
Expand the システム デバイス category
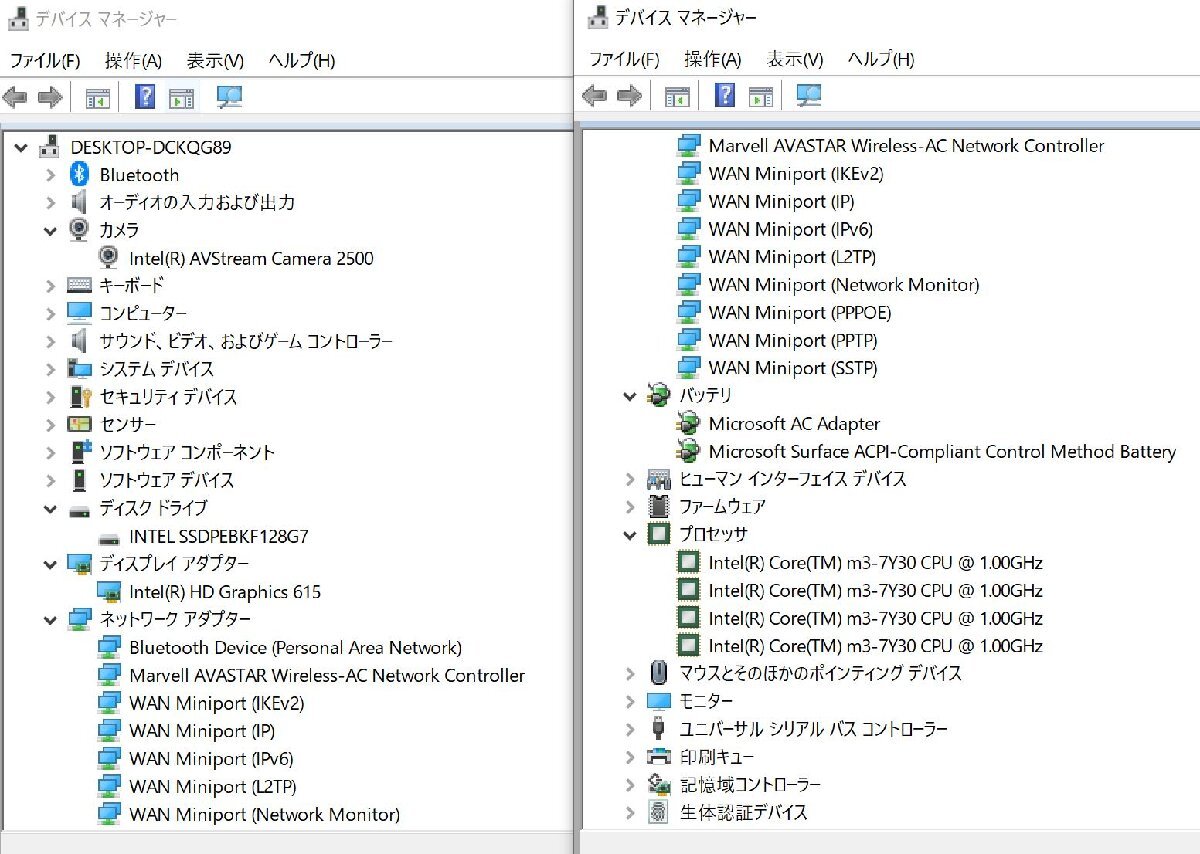pyautogui.click(x=51, y=369)
